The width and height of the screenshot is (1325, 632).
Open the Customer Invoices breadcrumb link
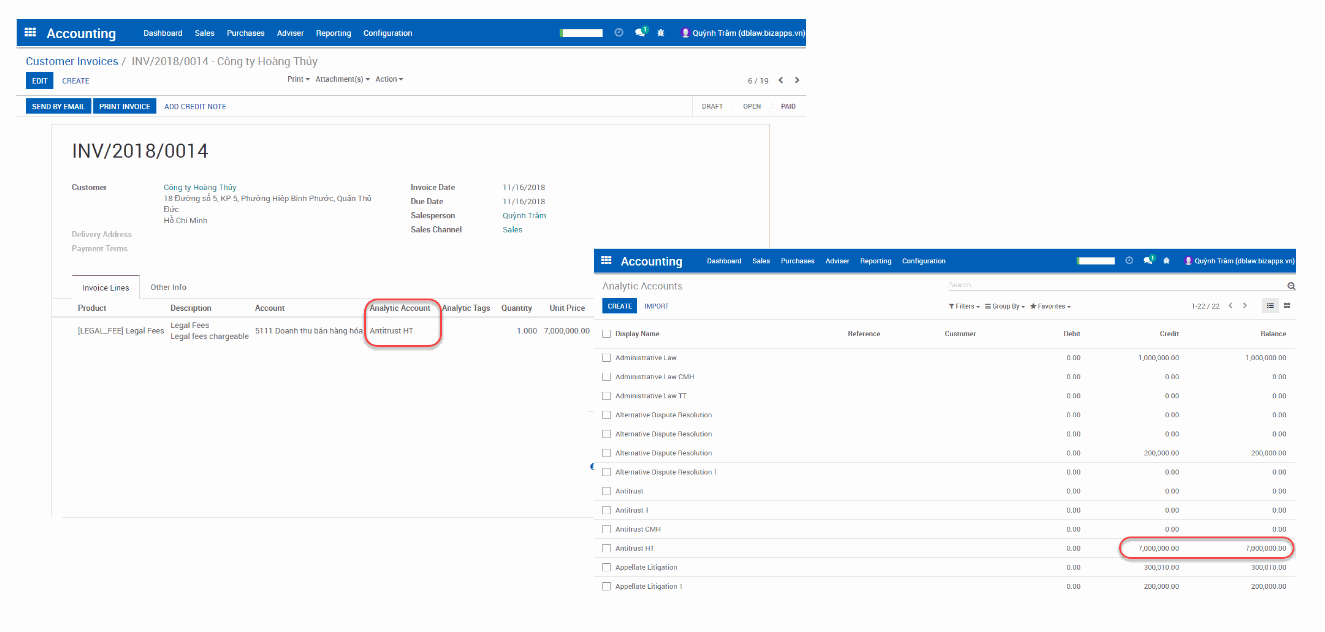tap(70, 61)
